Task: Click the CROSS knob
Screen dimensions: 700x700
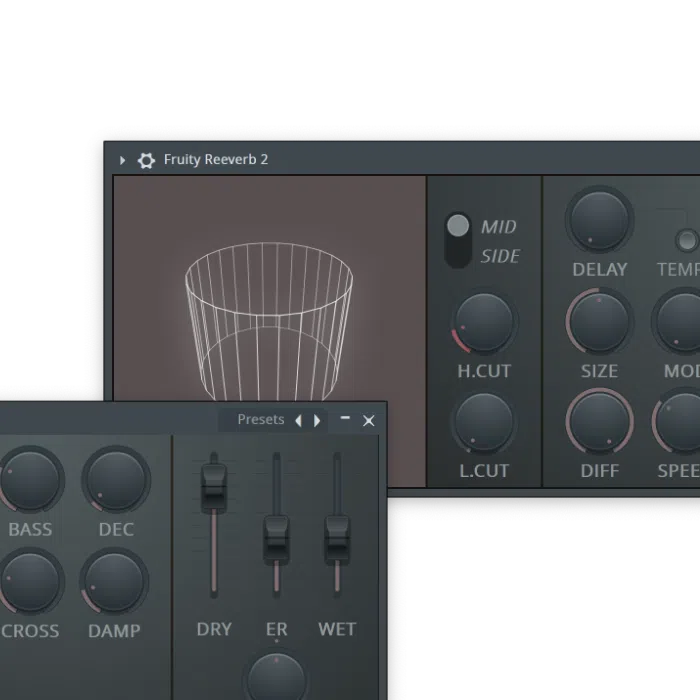Action: point(30,582)
